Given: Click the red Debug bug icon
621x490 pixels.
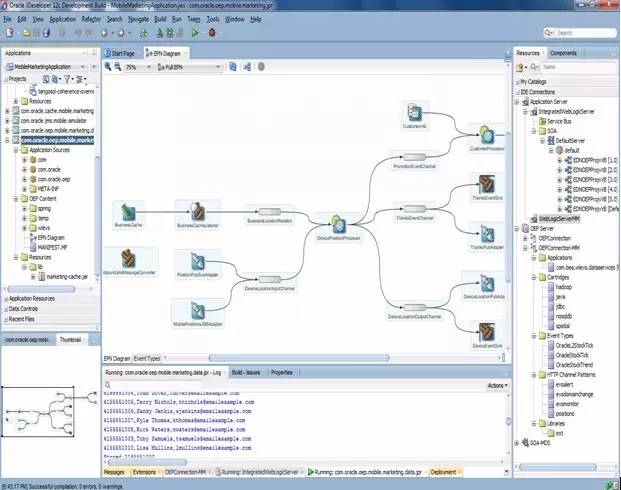Looking at the screenshot, I should tap(212, 33).
